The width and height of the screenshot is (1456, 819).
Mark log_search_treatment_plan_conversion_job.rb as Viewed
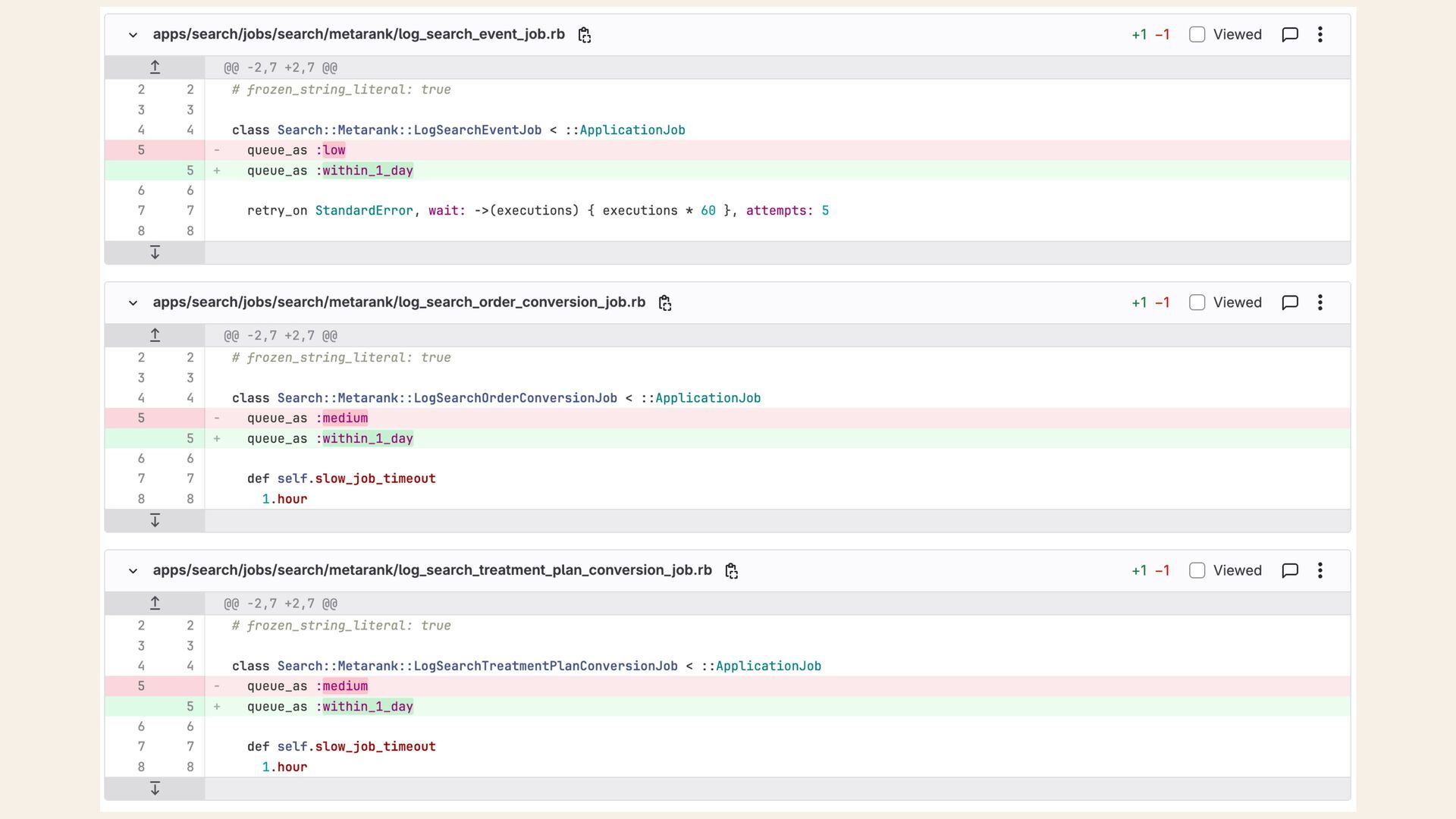[x=1197, y=570]
